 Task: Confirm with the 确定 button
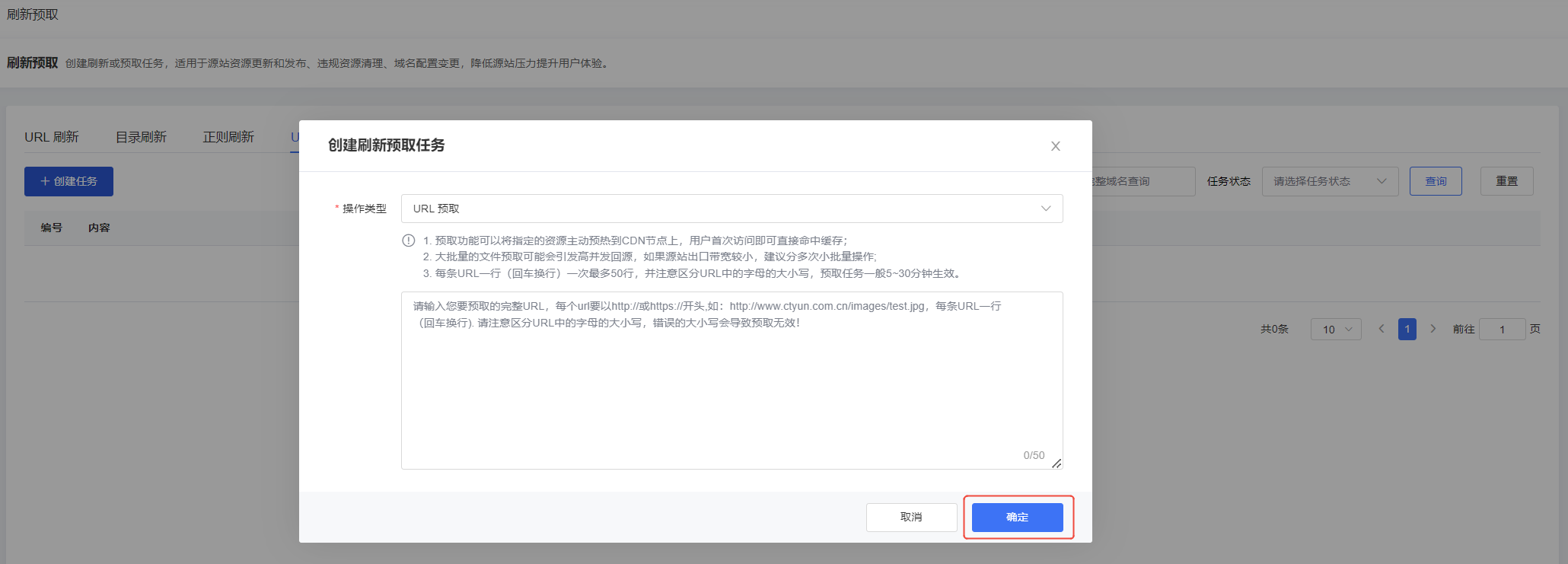[1017, 518]
